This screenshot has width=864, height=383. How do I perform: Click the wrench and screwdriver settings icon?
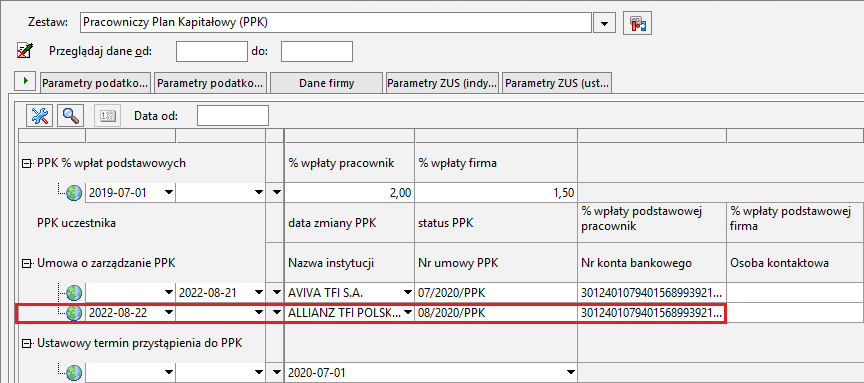[x=40, y=115]
